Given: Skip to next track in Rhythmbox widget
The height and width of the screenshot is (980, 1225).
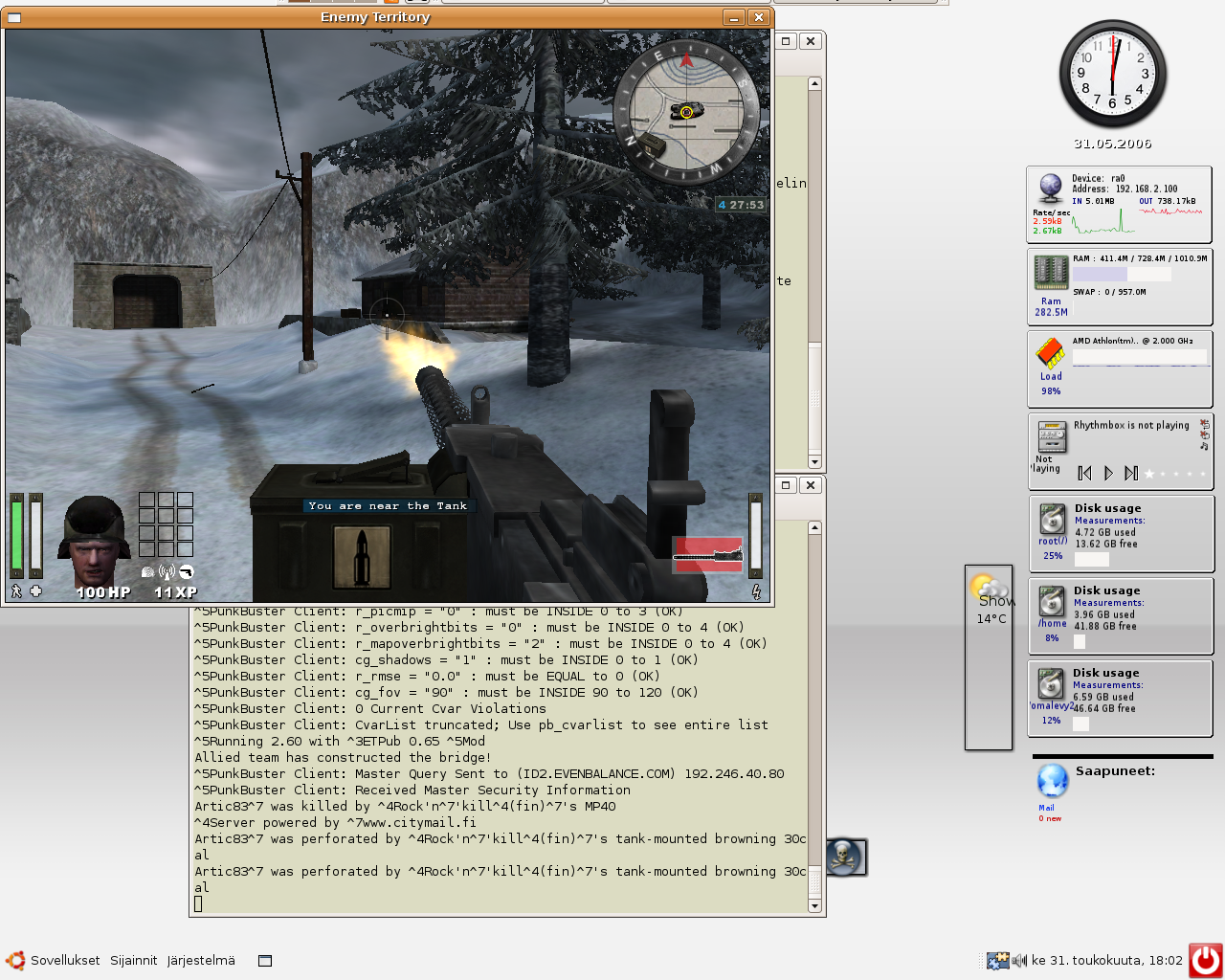Looking at the screenshot, I should 1131,473.
